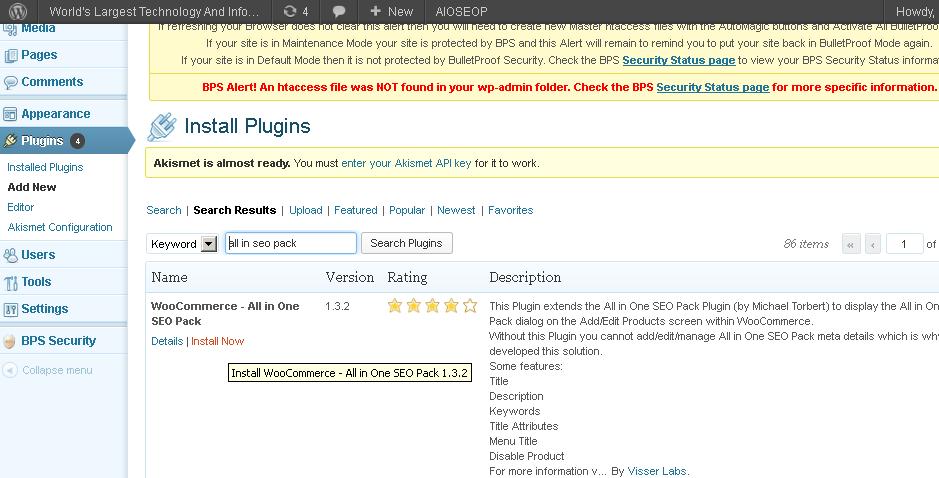Open the Settings menu

(x=45, y=308)
